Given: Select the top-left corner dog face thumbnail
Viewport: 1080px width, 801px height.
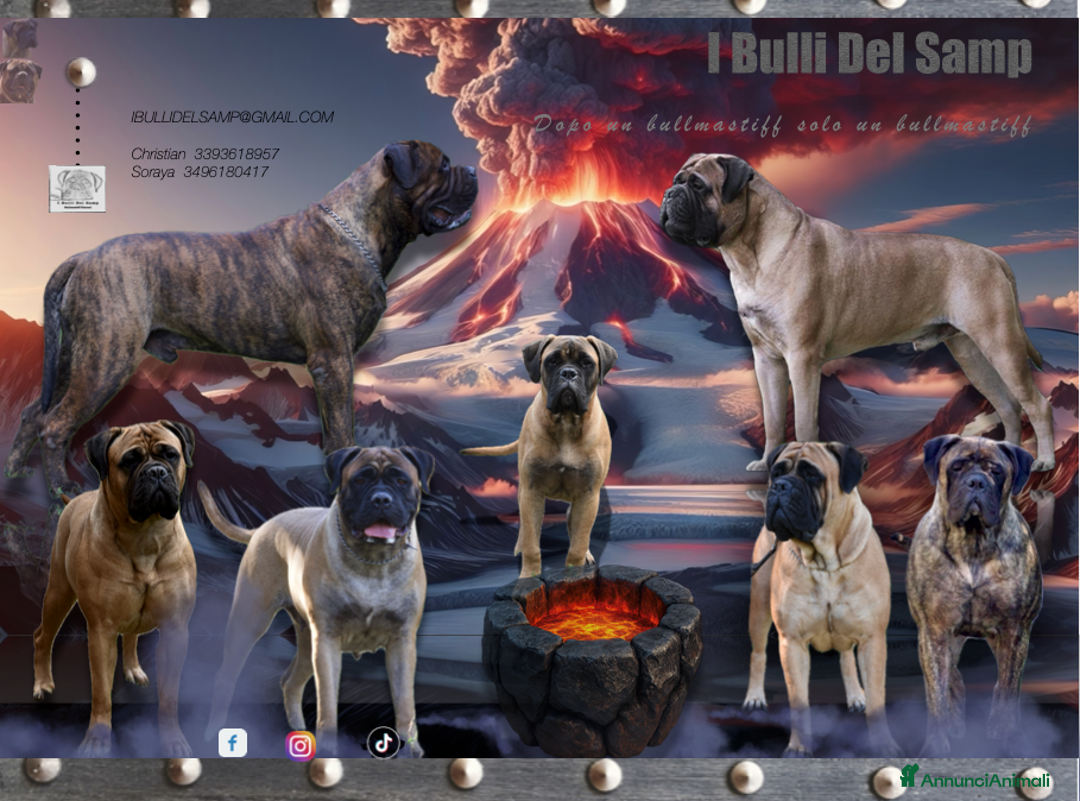Looking at the screenshot, I should click(19, 37).
